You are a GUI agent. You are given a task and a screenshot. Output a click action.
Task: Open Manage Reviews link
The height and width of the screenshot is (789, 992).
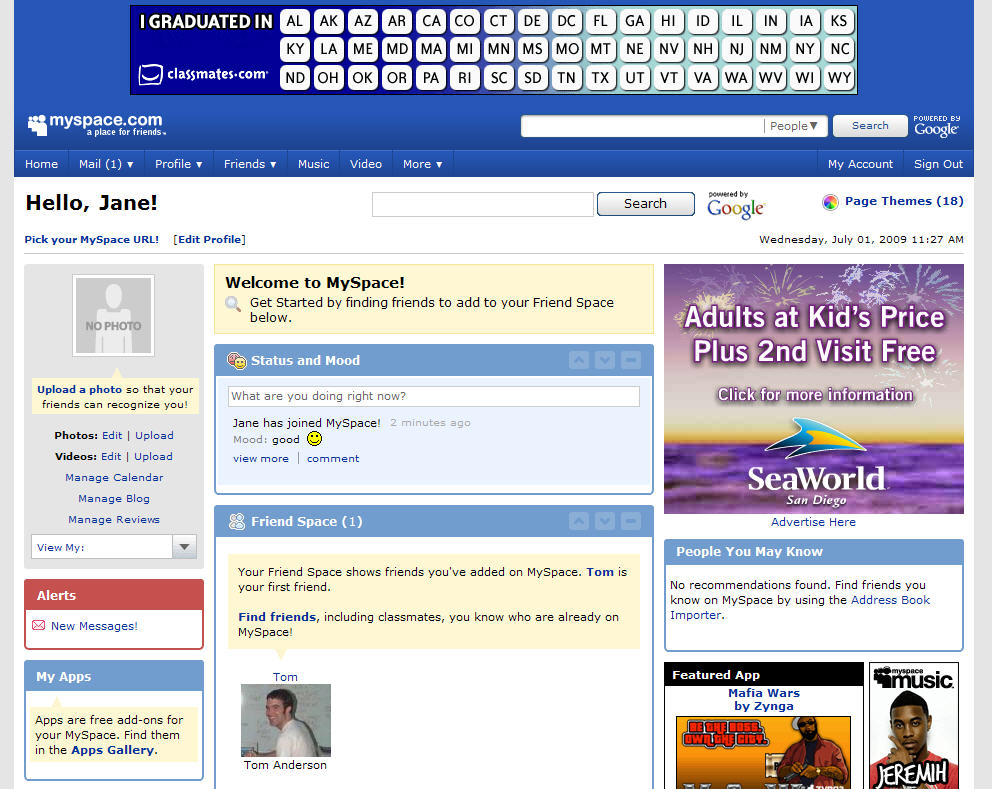pyautogui.click(x=114, y=519)
